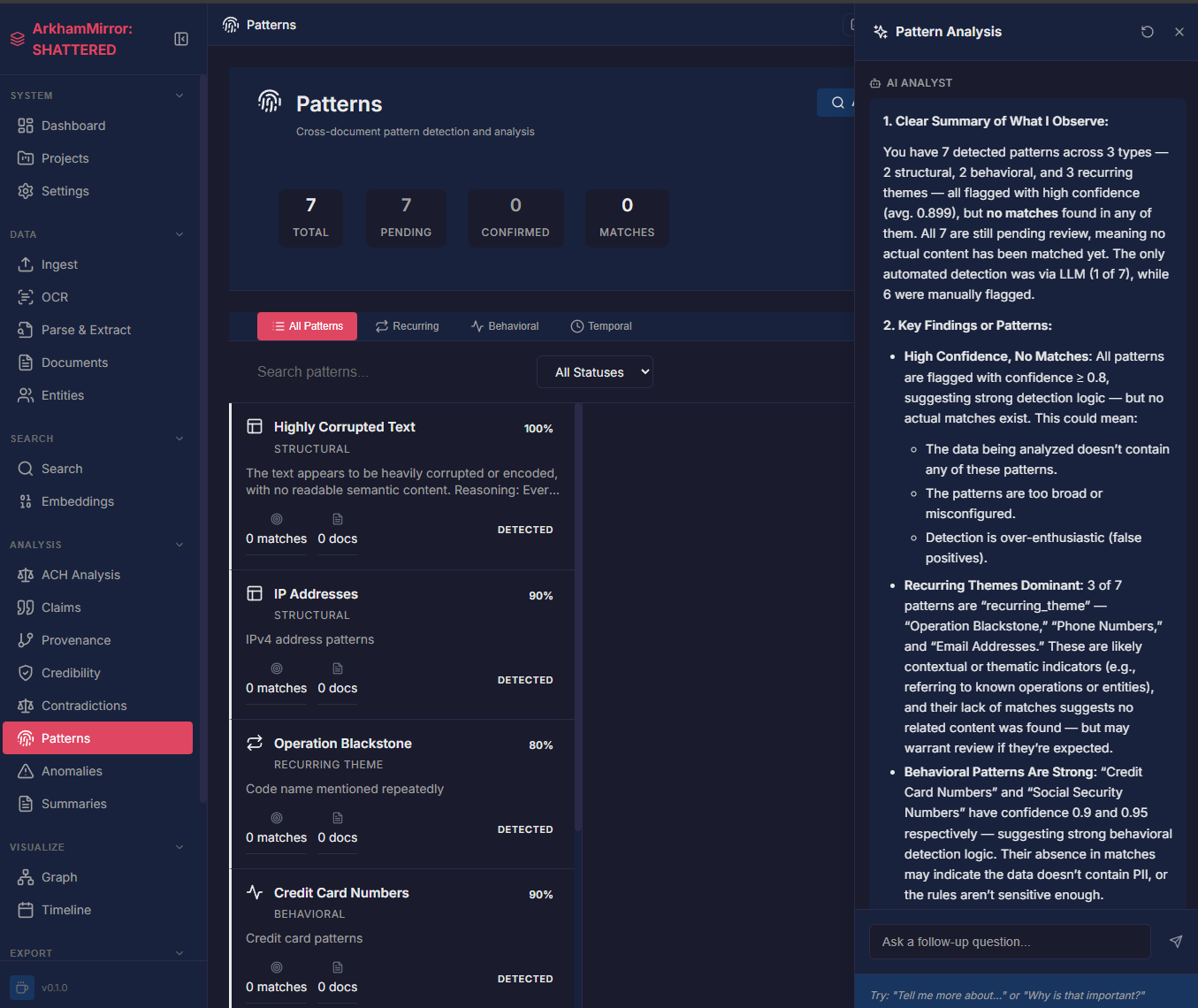
Task: Click the Matches stat card
Action: coord(627,218)
